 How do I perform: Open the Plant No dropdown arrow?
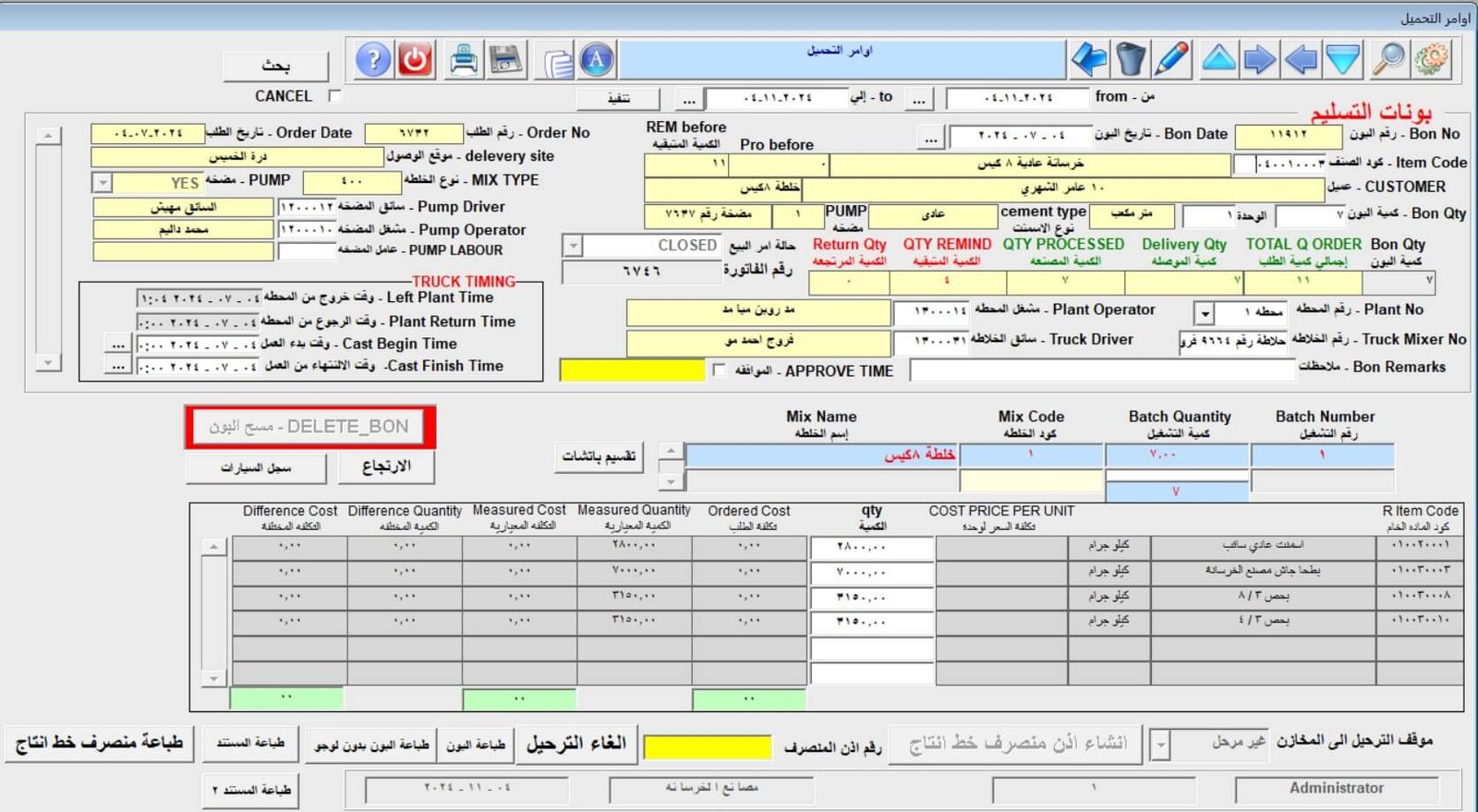point(1204,313)
